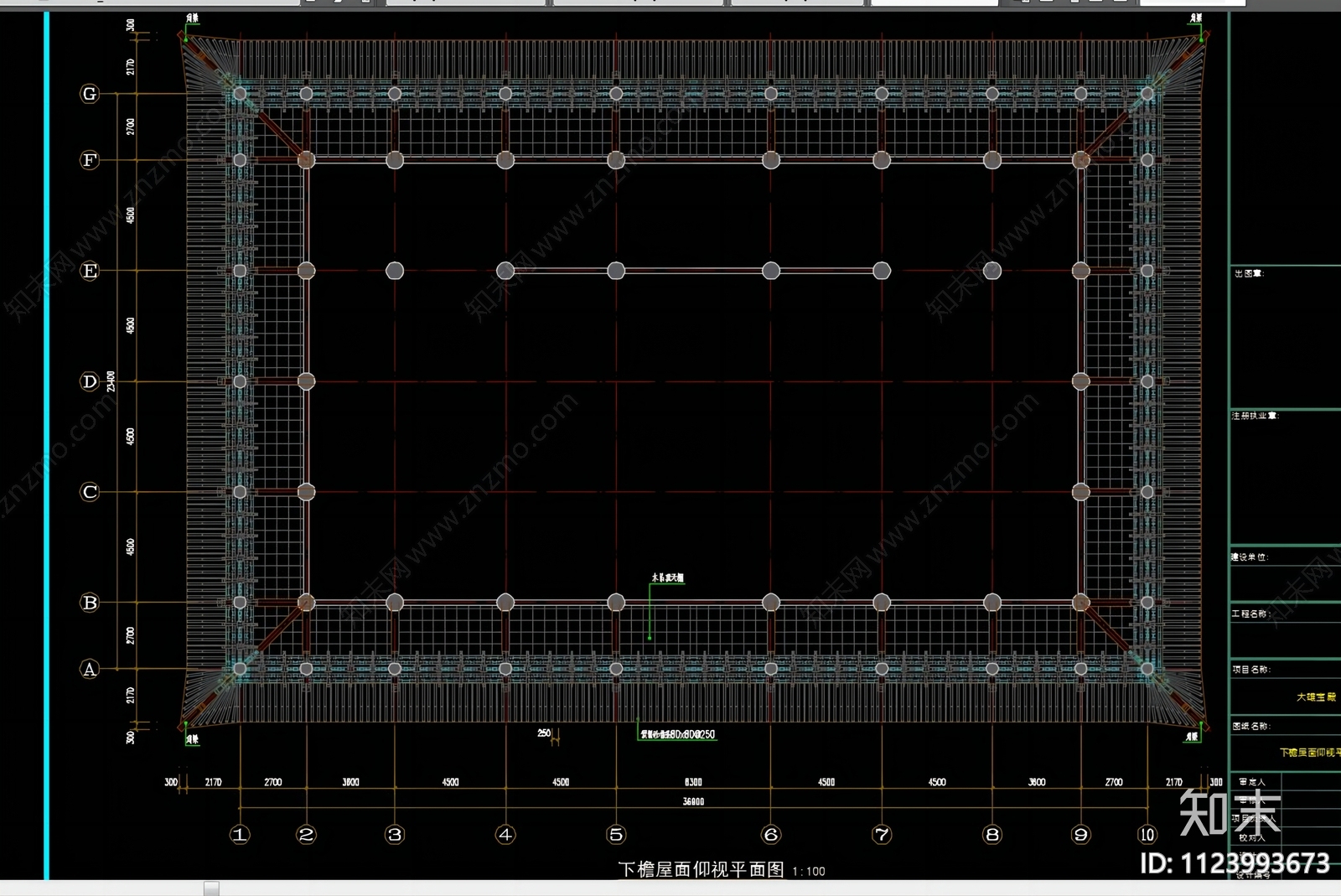Click the 注册执业章 title block label
Image resolution: width=1341 pixels, height=896 pixels.
point(1255,416)
